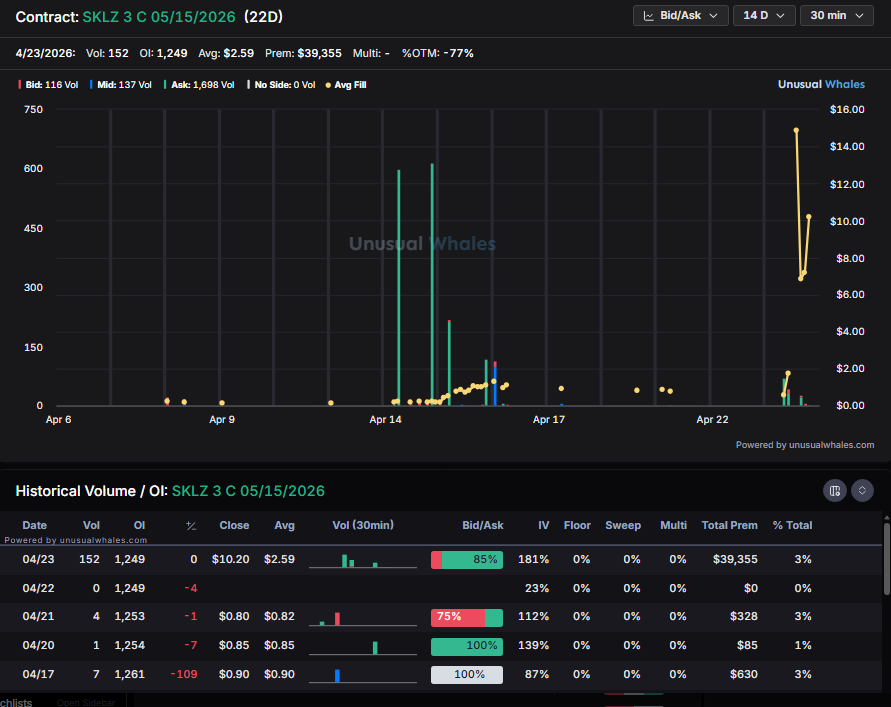
Task: Sort the table by the Vol column header
Action: tap(91, 525)
